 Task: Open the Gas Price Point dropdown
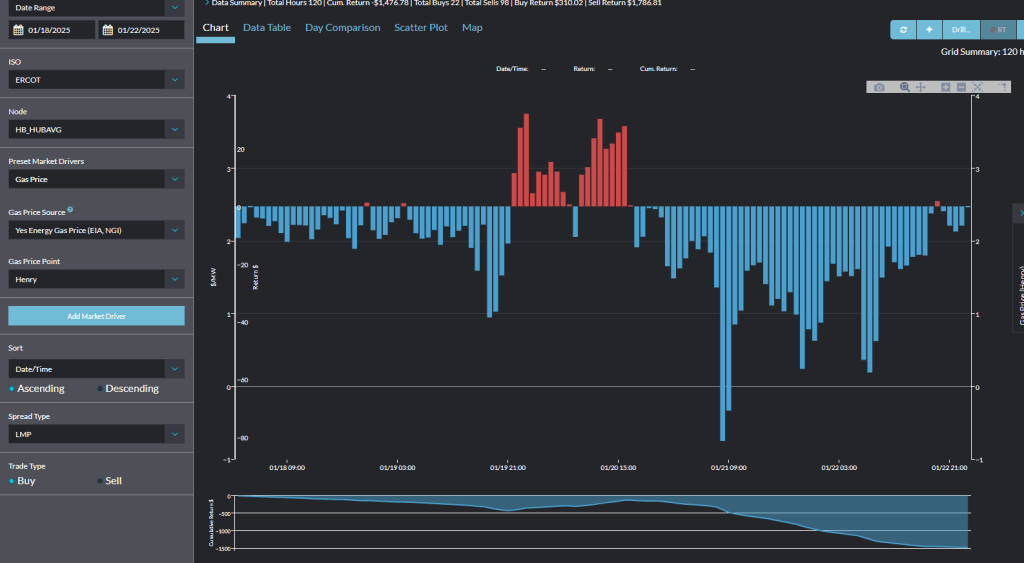(175, 280)
